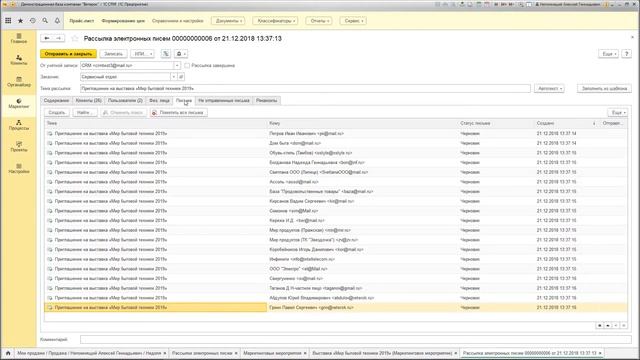Open the history clock icon
This screenshot has height=360, width=640.
pyautogui.click(x=33, y=20)
